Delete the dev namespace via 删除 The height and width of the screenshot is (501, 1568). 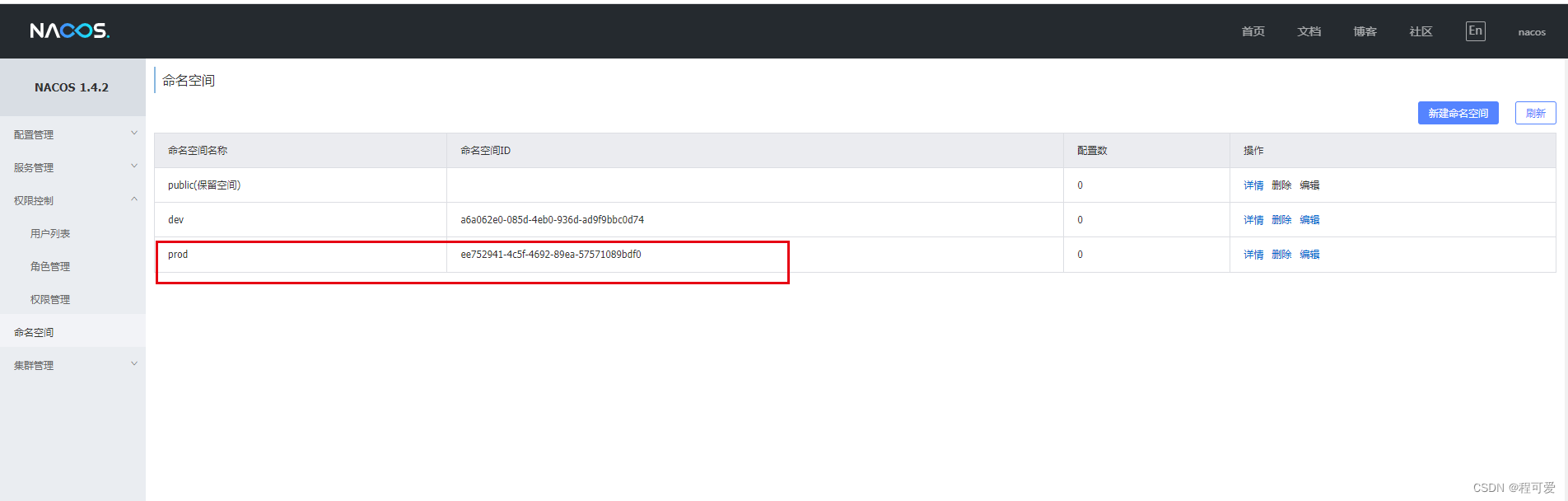click(x=1281, y=220)
